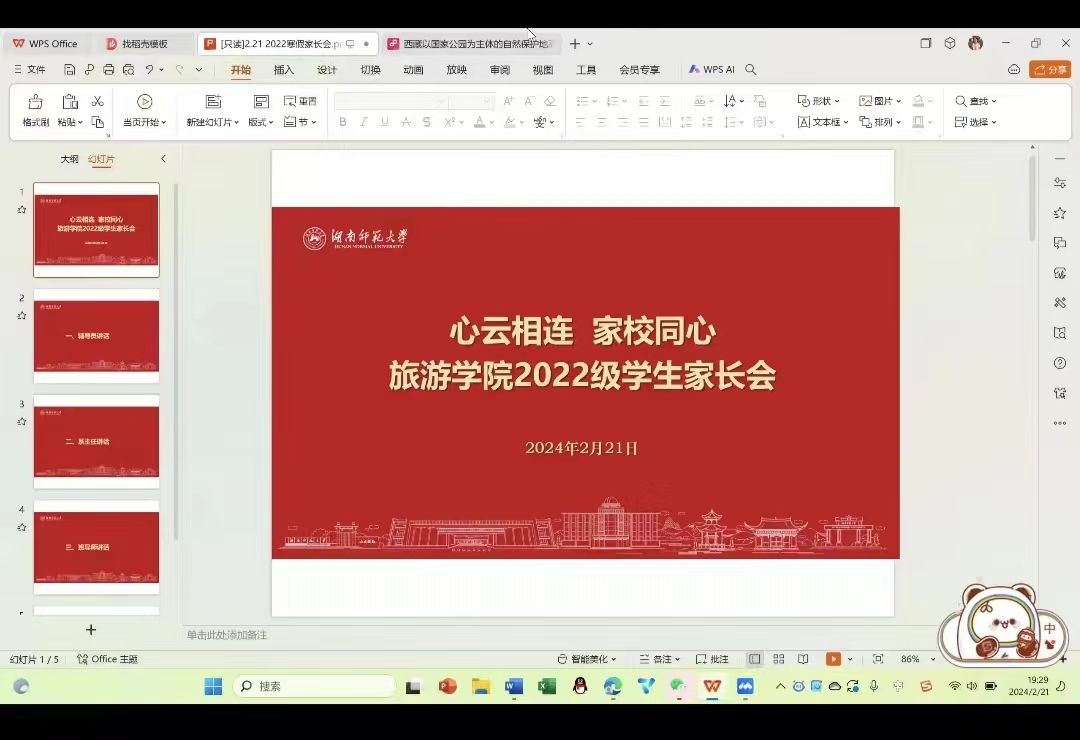
Task: Expand the New Slide (新建幻灯片) dropdown
Action: [212, 122]
